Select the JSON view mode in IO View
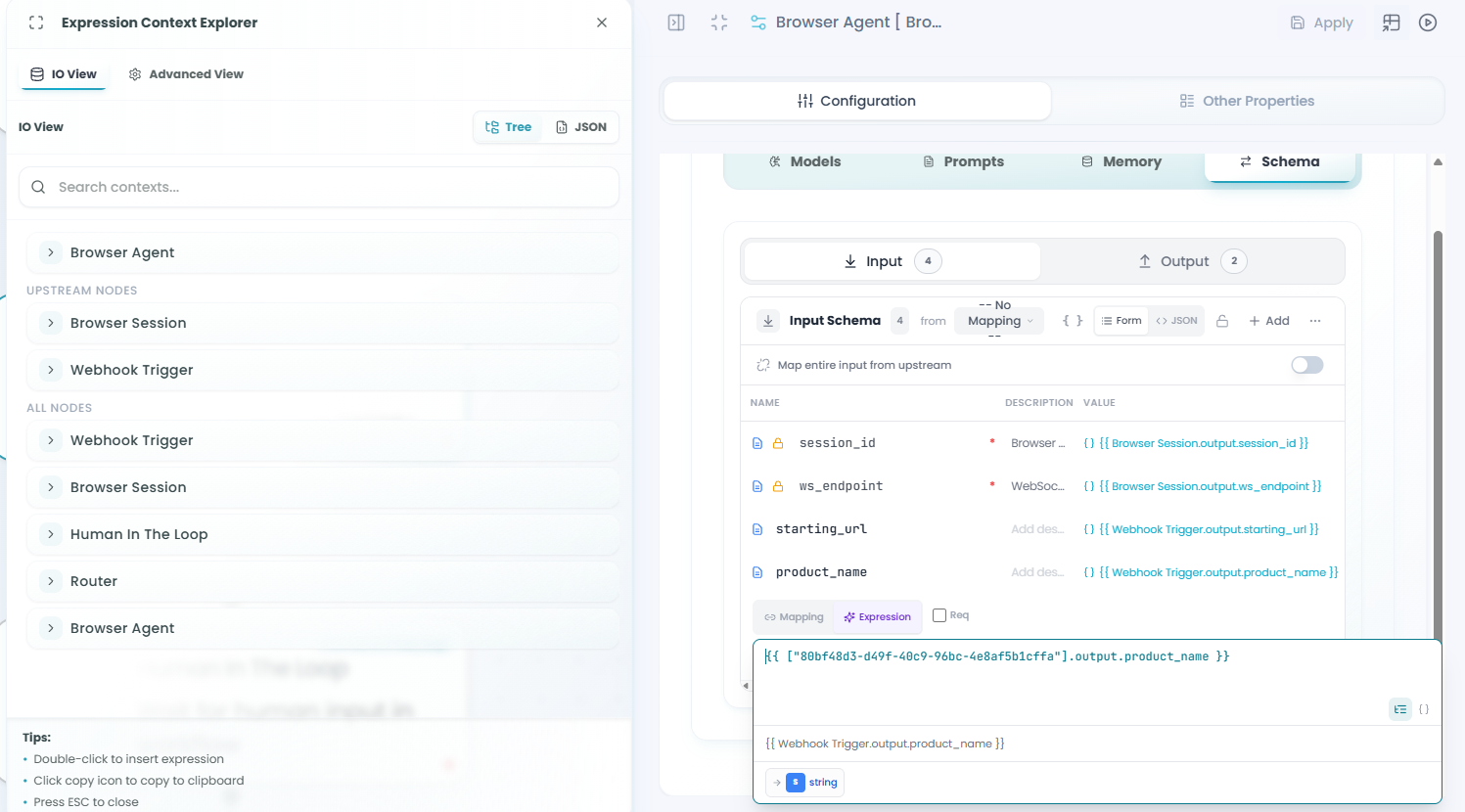The height and width of the screenshot is (812, 1465). (581, 127)
